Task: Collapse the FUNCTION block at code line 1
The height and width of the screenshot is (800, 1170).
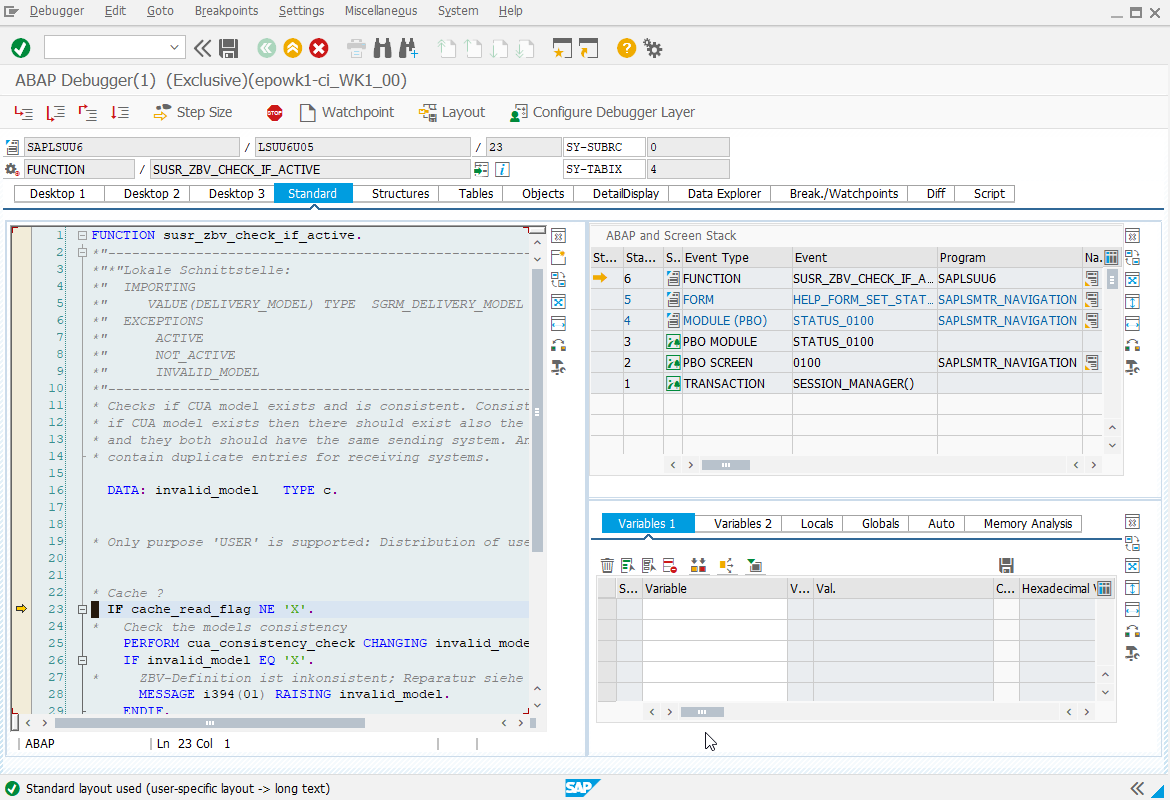Action: point(82,235)
